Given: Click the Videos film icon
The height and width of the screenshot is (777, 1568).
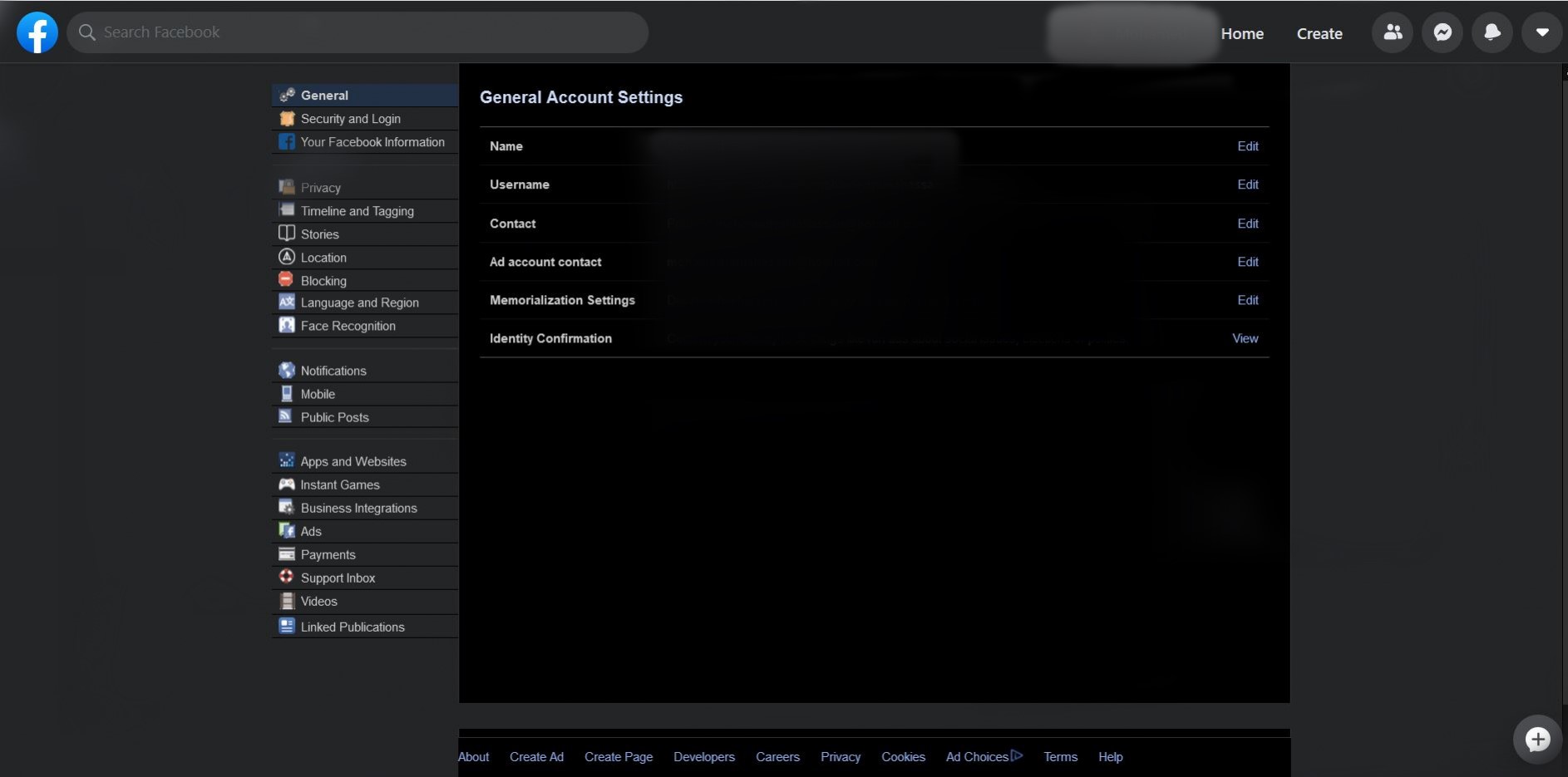Looking at the screenshot, I should [287, 600].
